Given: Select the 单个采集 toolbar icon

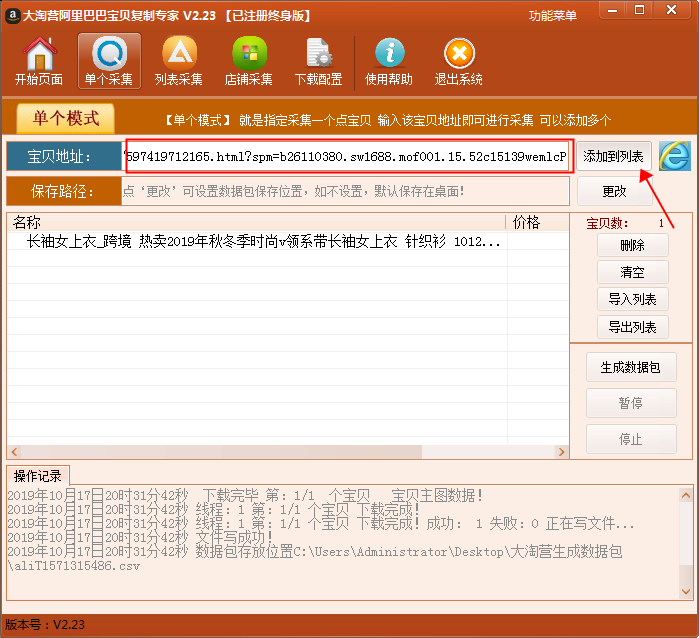Looking at the screenshot, I should 109,61.
